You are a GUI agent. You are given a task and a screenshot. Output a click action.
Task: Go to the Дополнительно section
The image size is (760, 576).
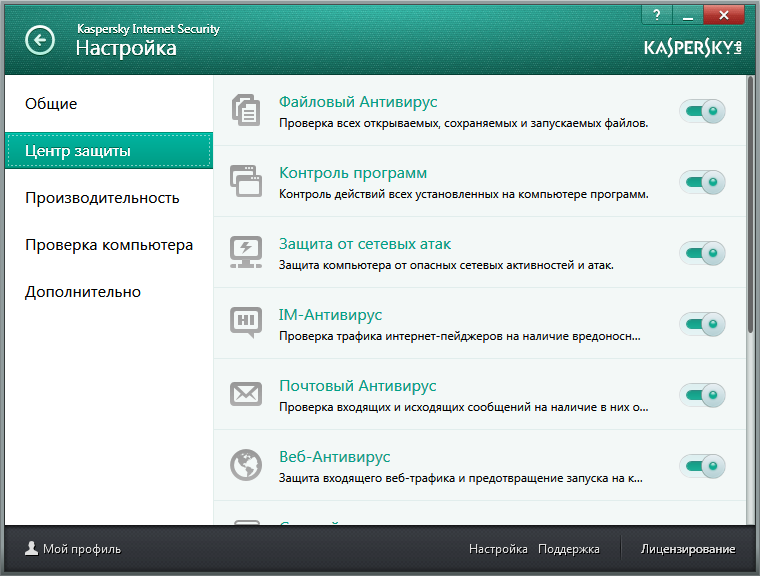click(109, 292)
